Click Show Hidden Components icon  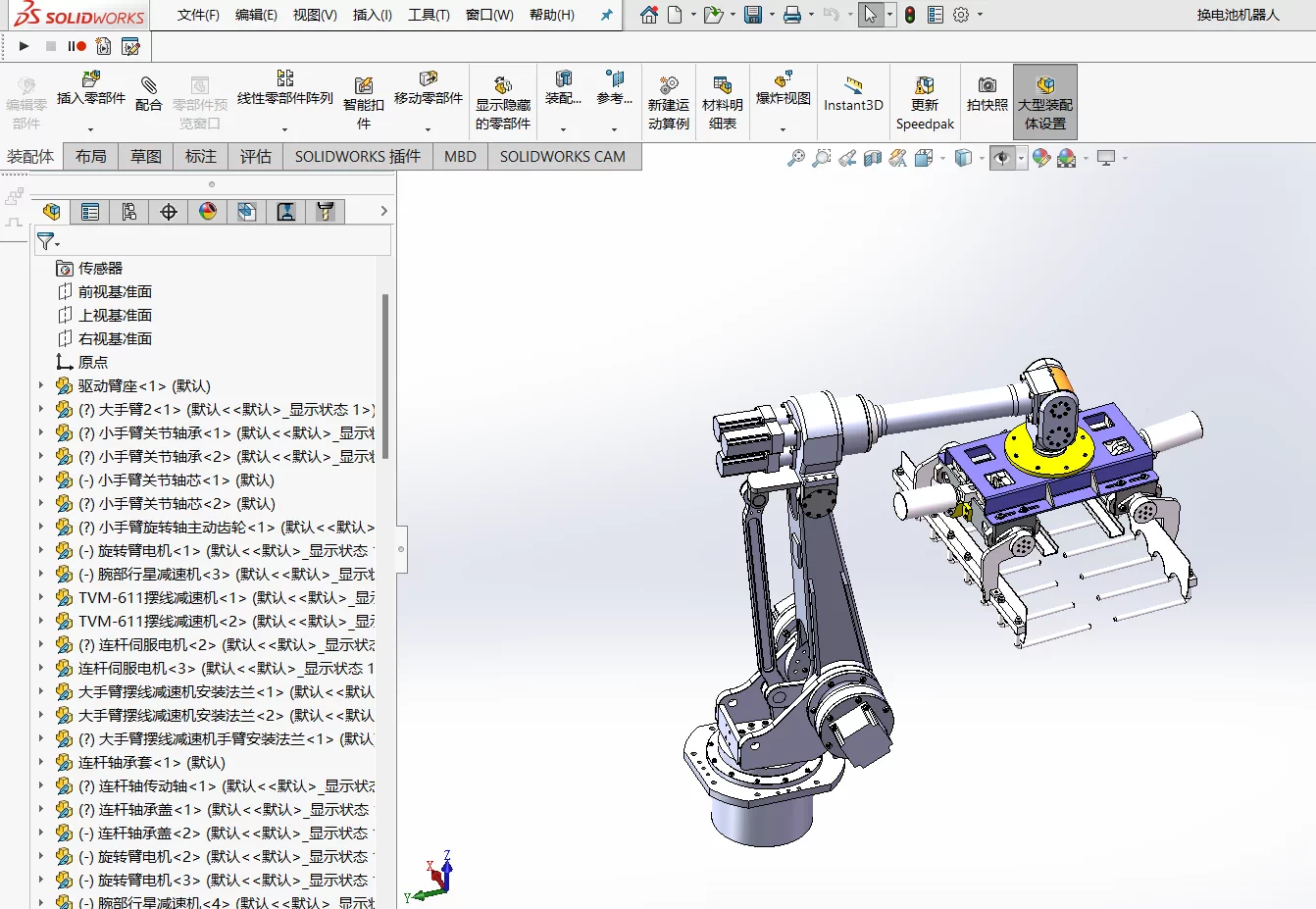click(503, 85)
